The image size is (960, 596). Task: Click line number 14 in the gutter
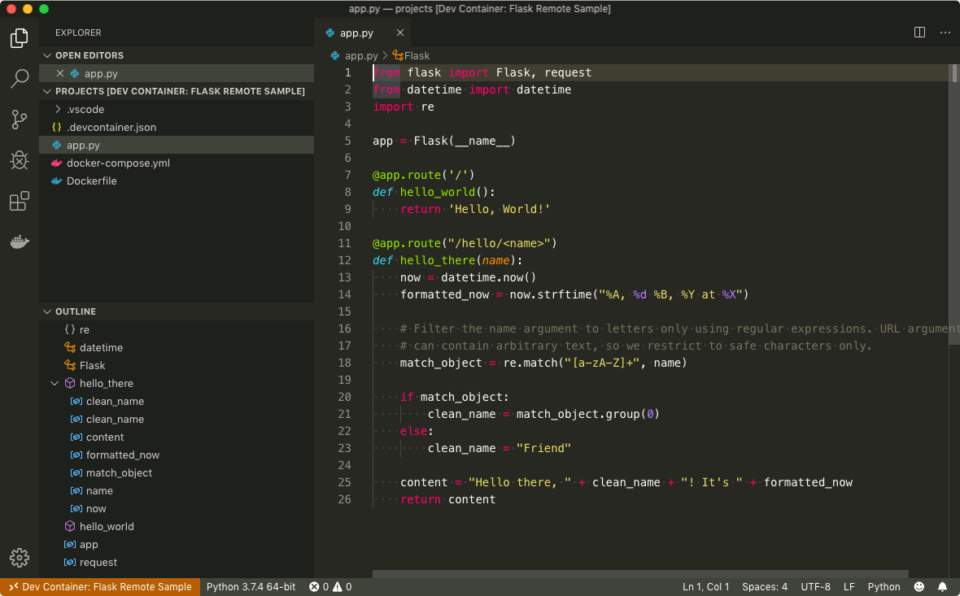345,295
